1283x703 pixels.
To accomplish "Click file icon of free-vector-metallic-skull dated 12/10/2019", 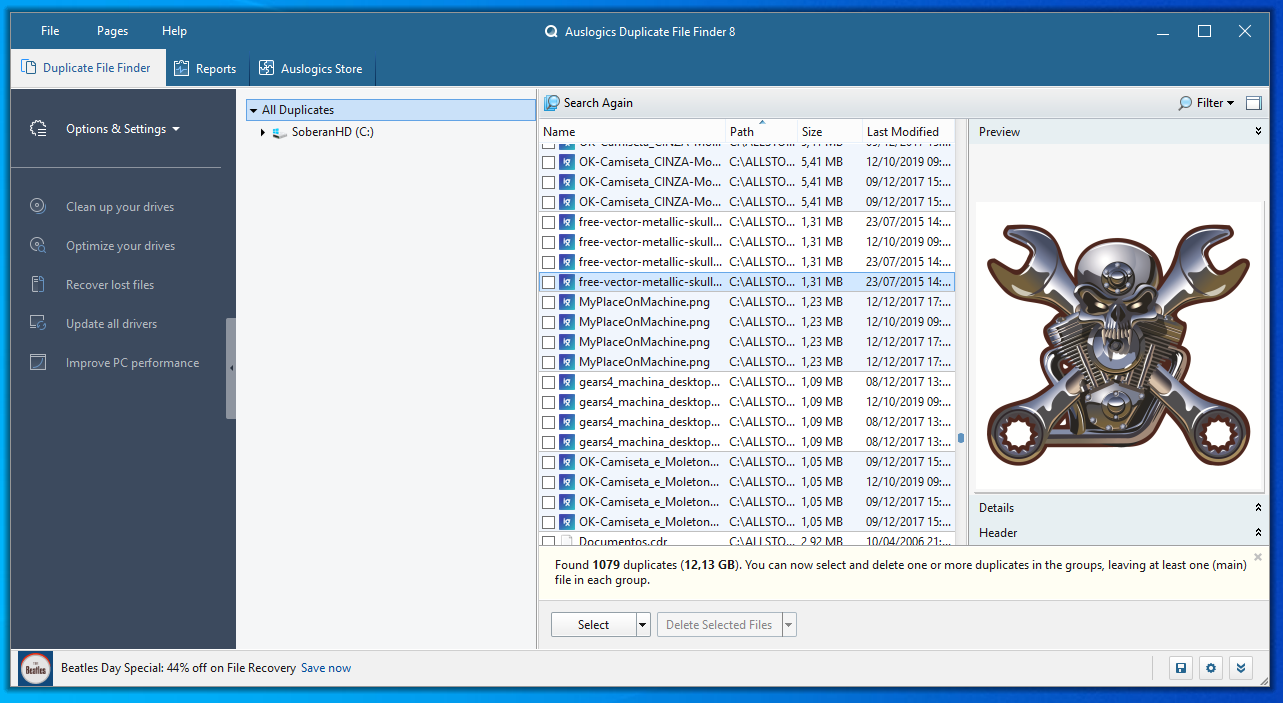I will tap(567, 242).
